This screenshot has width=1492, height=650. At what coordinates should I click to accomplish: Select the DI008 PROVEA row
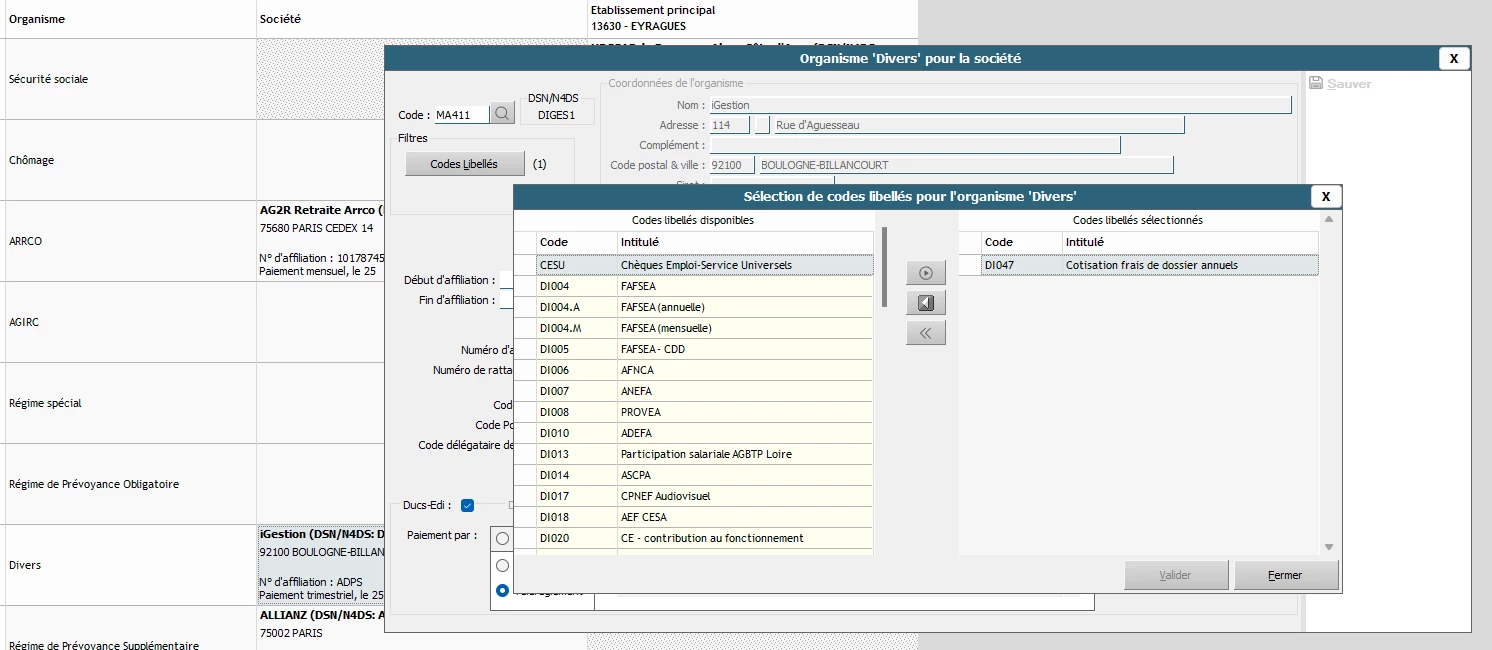693,412
